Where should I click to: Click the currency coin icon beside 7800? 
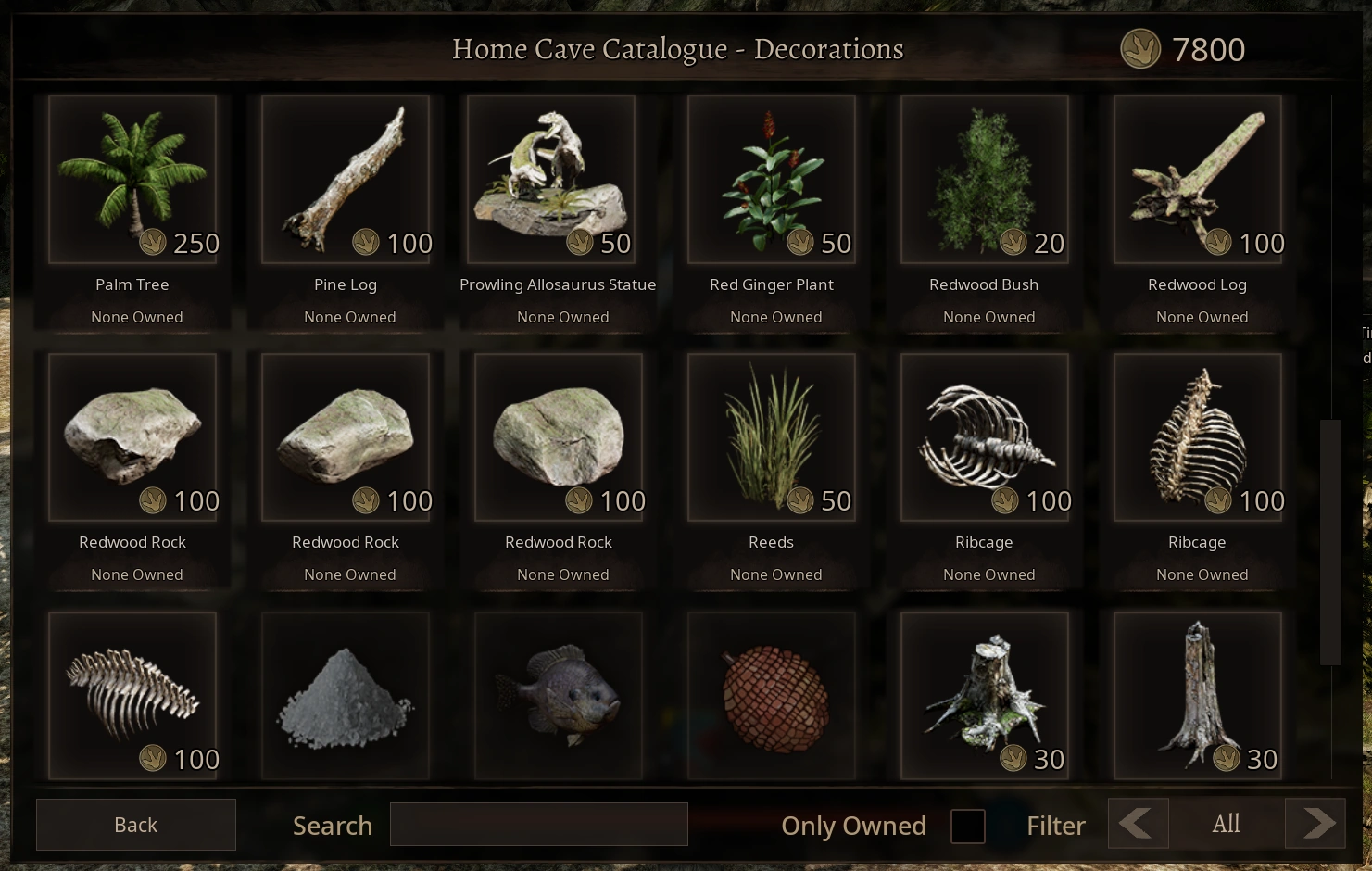point(1140,49)
